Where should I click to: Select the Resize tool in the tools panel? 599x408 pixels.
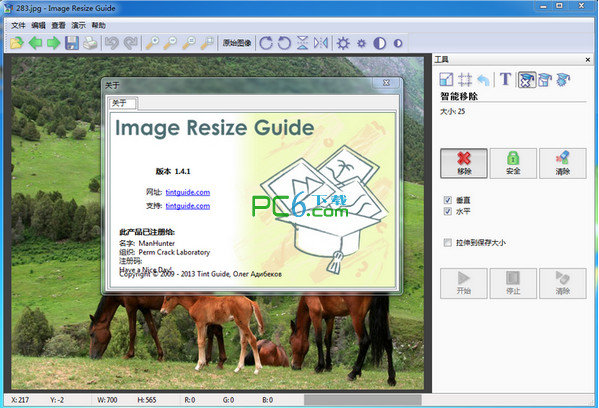[446, 79]
